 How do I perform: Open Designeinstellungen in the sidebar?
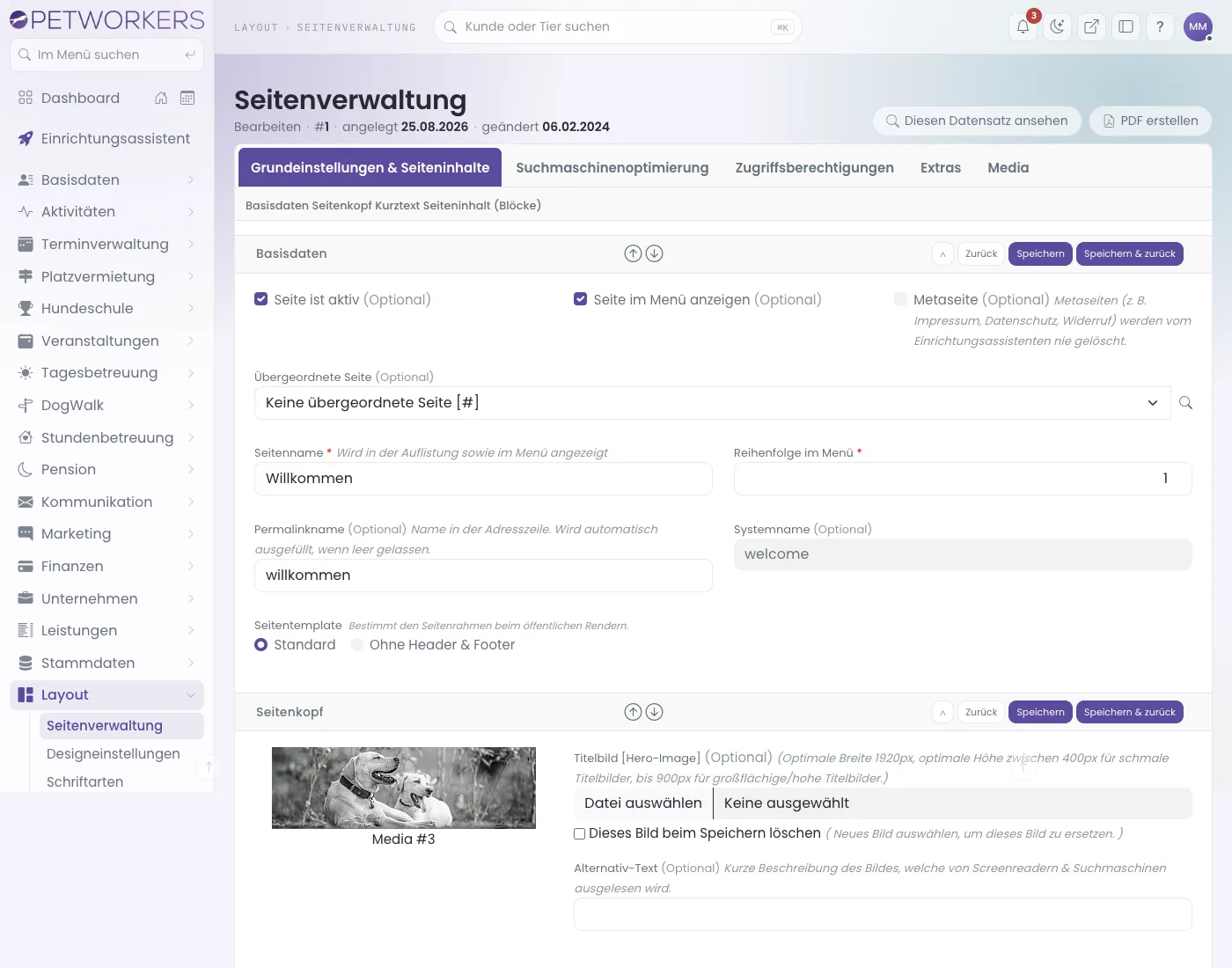113,753
